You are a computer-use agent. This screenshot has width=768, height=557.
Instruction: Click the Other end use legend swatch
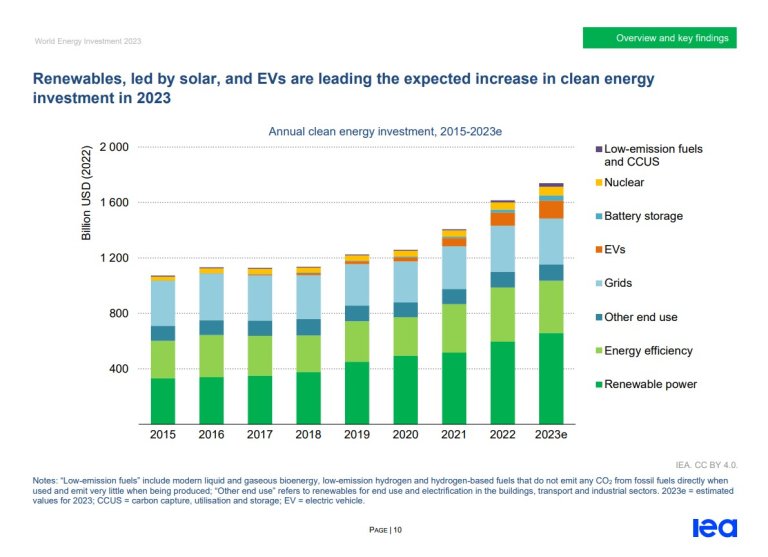(x=599, y=317)
